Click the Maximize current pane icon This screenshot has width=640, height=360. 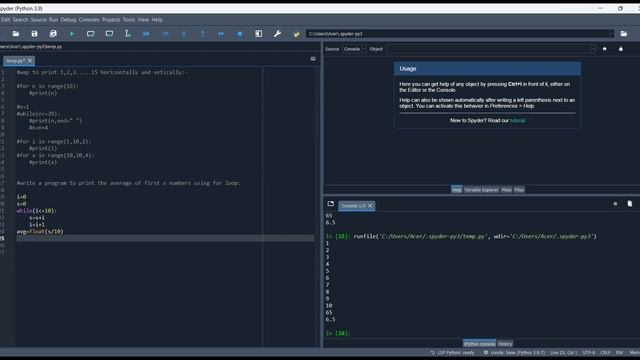pos(259,34)
